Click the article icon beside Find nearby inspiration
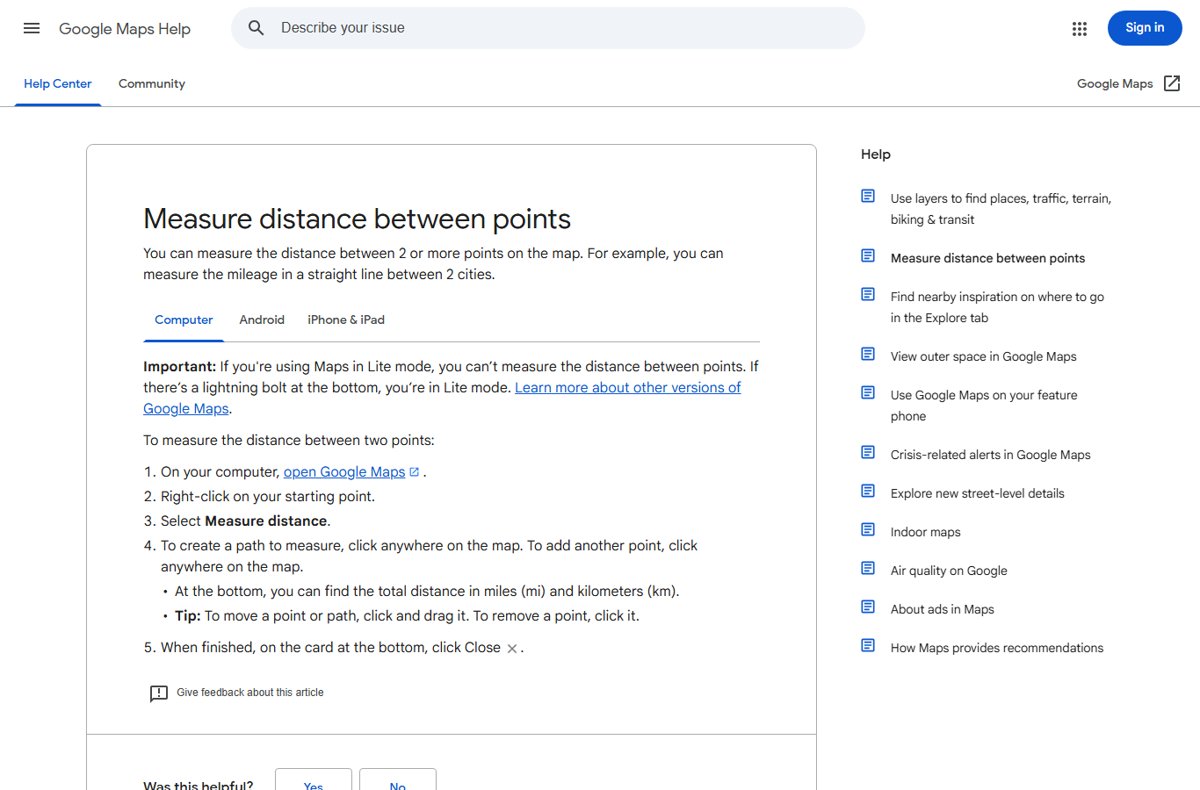 pyautogui.click(x=868, y=294)
